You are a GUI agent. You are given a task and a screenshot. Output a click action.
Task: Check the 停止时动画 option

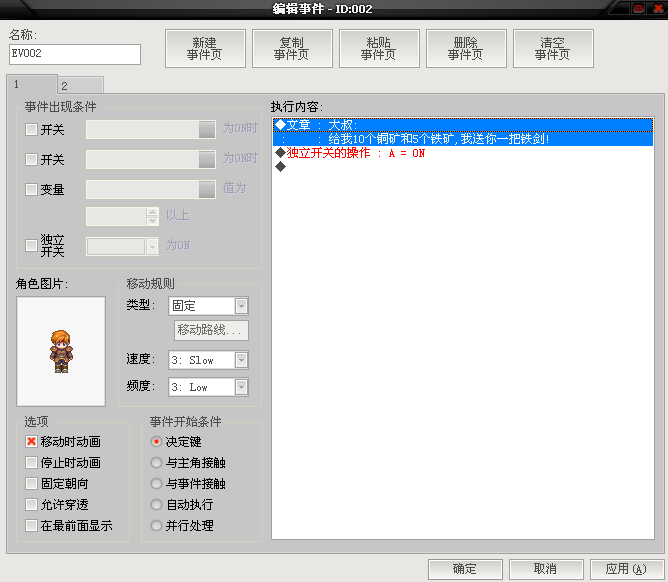pyautogui.click(x=31, y=462)
